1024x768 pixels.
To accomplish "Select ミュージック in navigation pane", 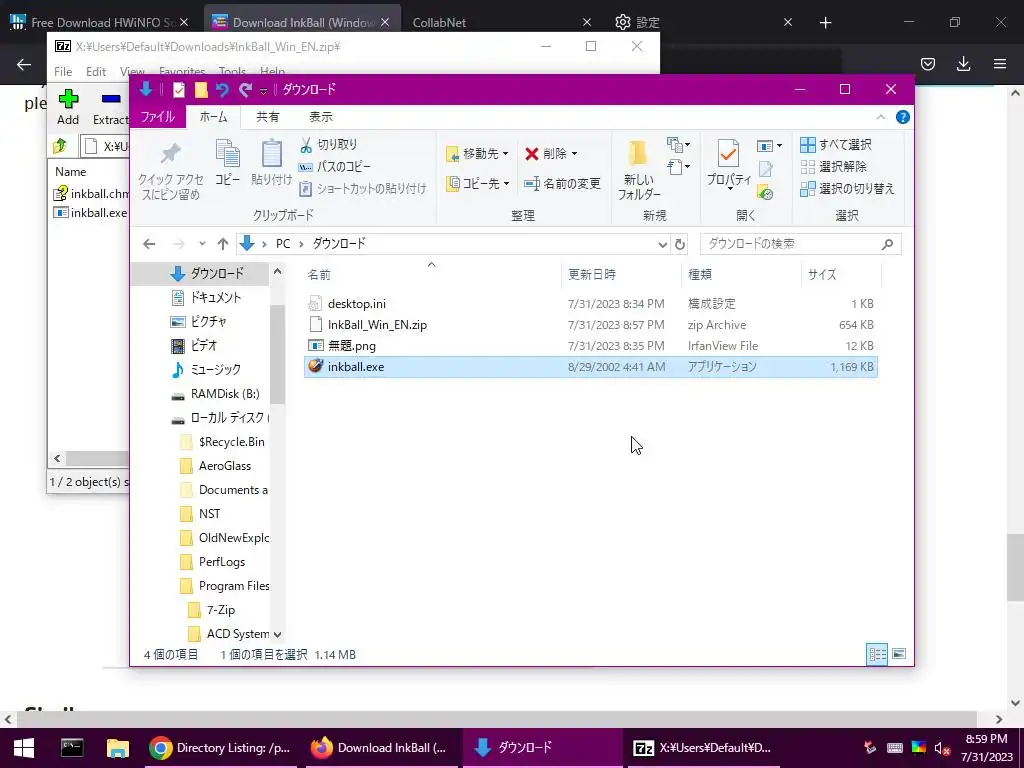I will [206, 370].
